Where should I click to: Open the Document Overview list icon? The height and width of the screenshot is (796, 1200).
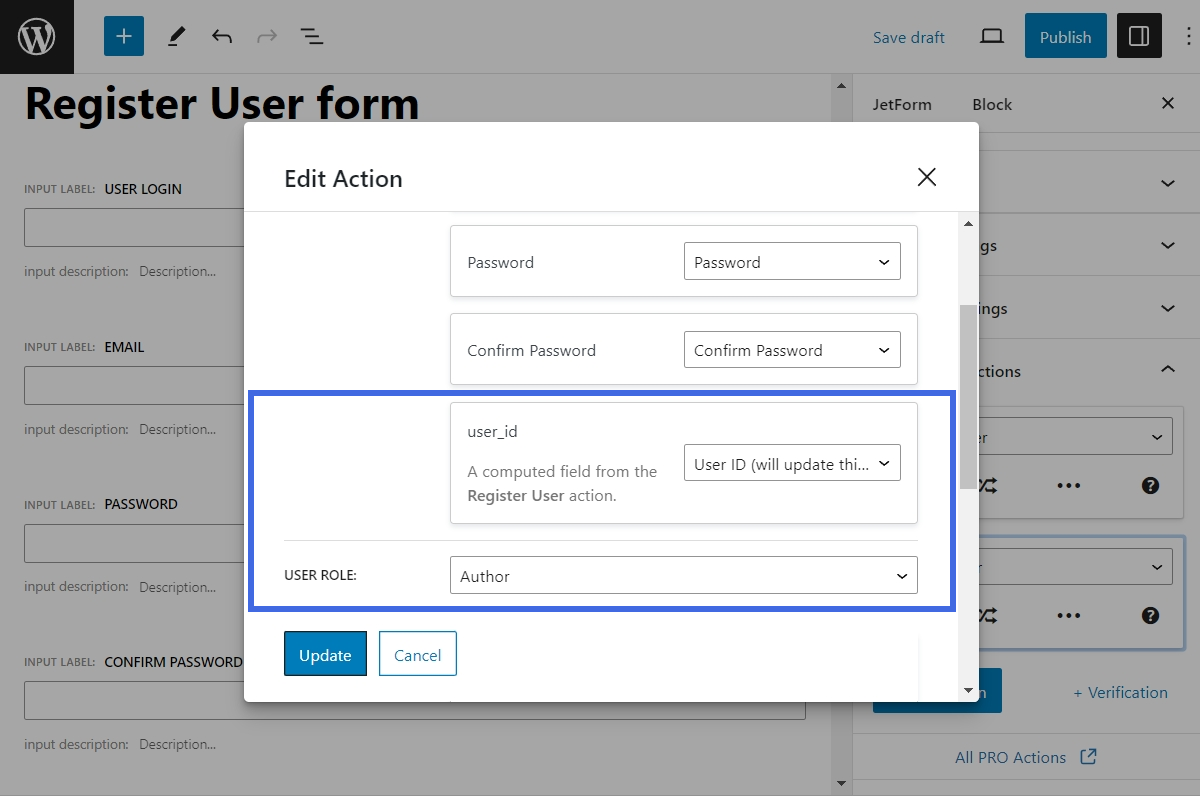coord(311,36)
